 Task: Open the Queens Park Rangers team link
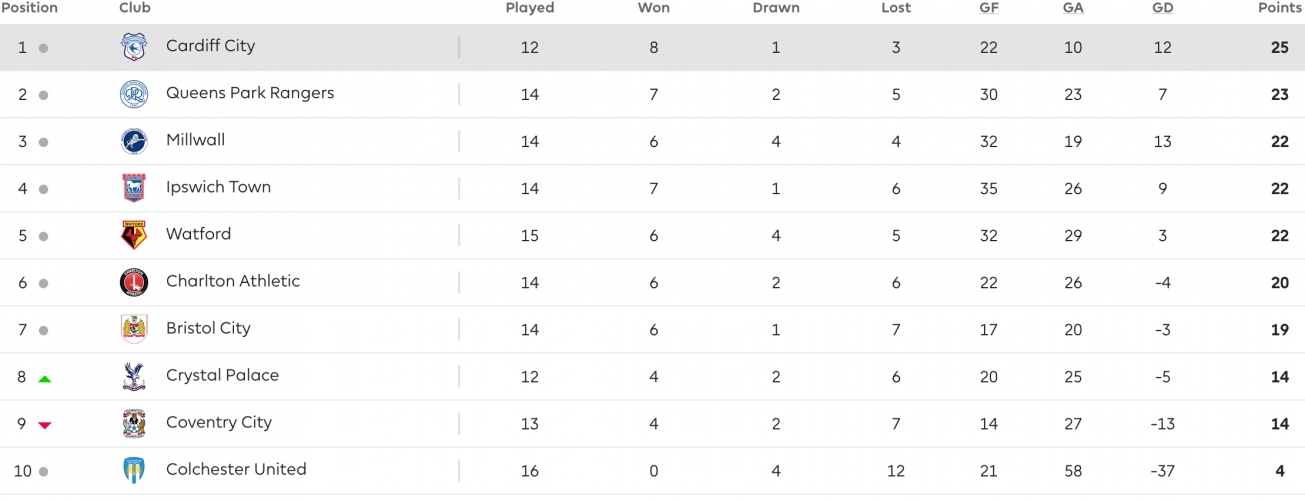pyautogui.click(x=250, y=93)
